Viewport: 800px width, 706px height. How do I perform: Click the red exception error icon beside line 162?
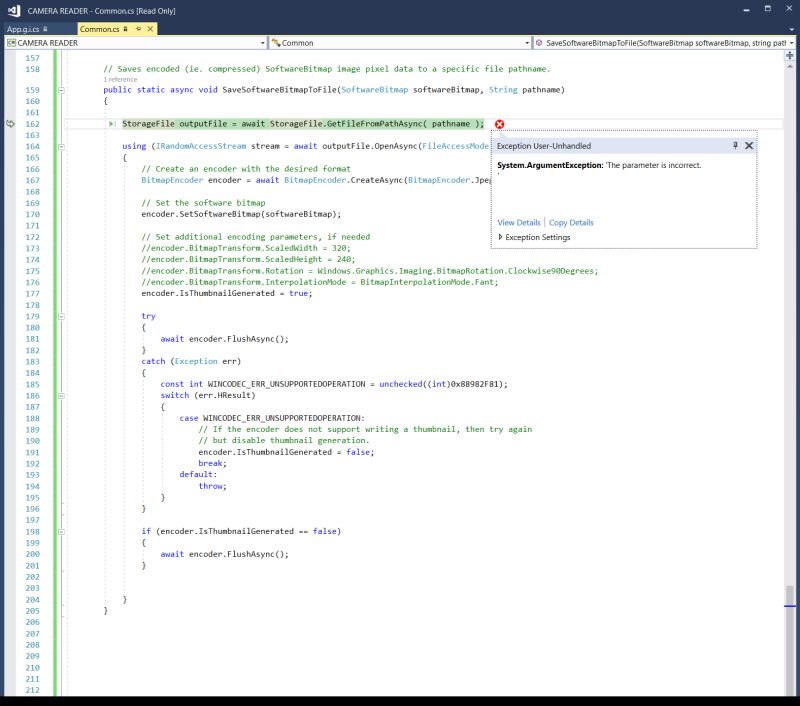click(x=497, y=123)
